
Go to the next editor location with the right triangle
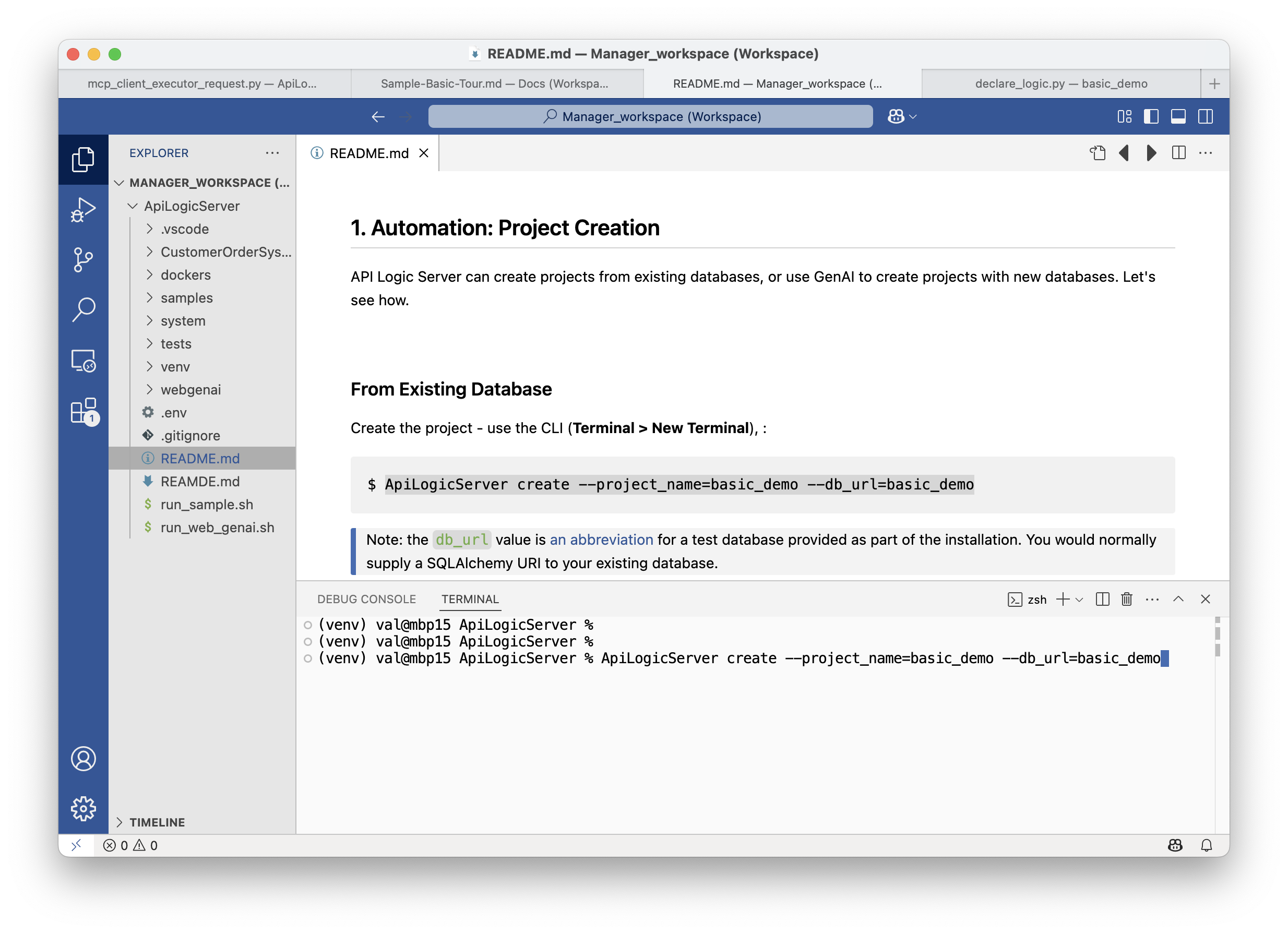pyautogui.click(x=1151, y=153)
